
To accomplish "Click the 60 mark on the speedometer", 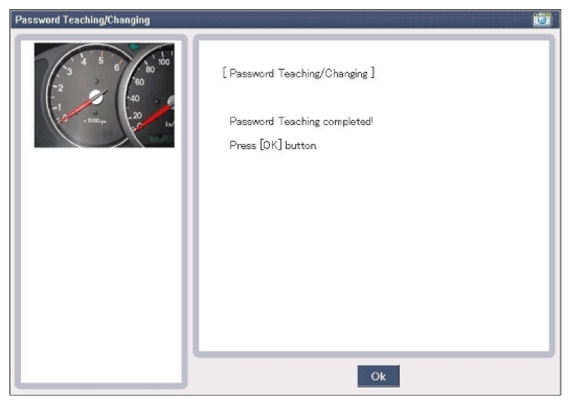I will coord(139,82).
